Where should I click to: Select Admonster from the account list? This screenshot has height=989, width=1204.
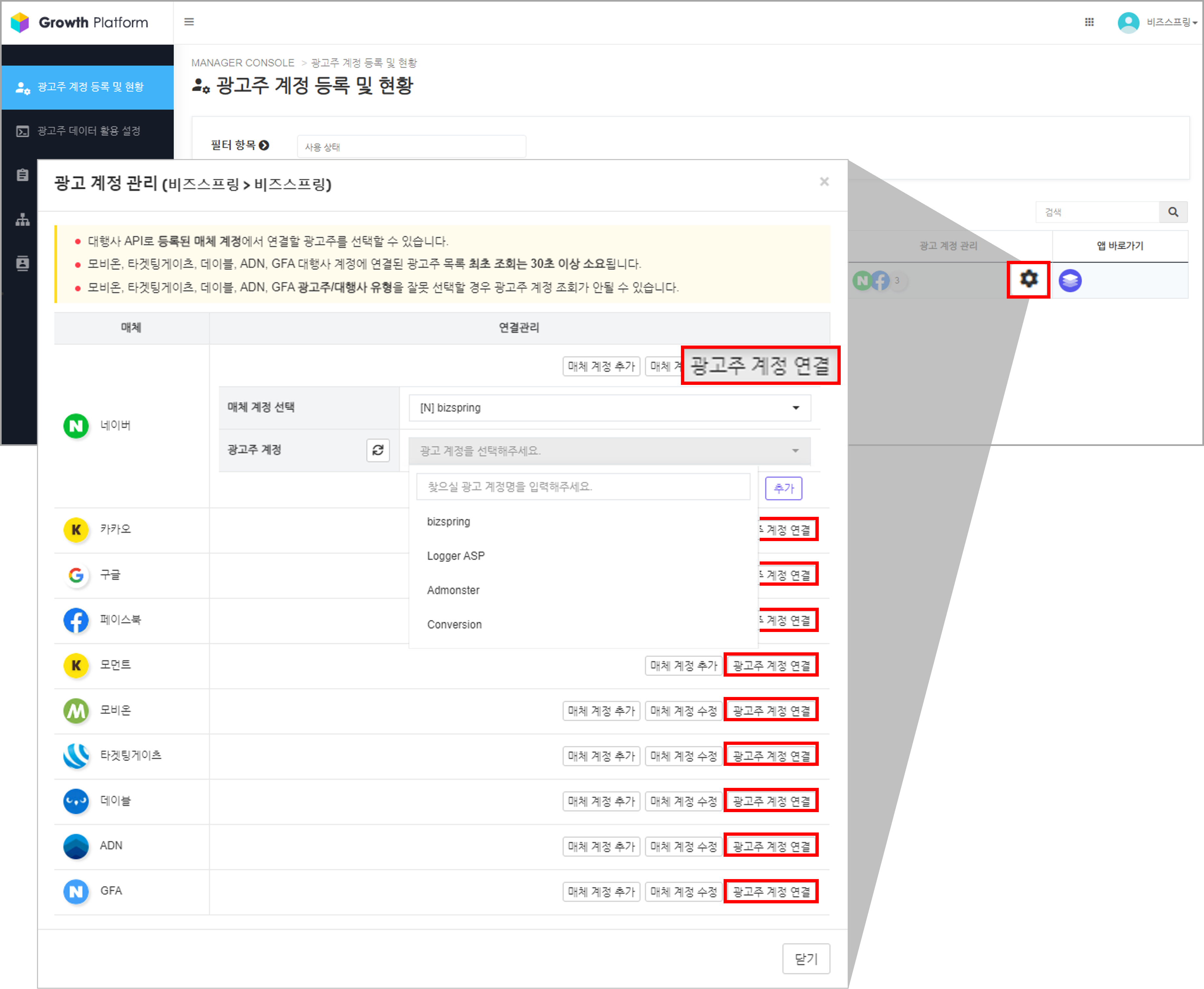pos(453,590)
